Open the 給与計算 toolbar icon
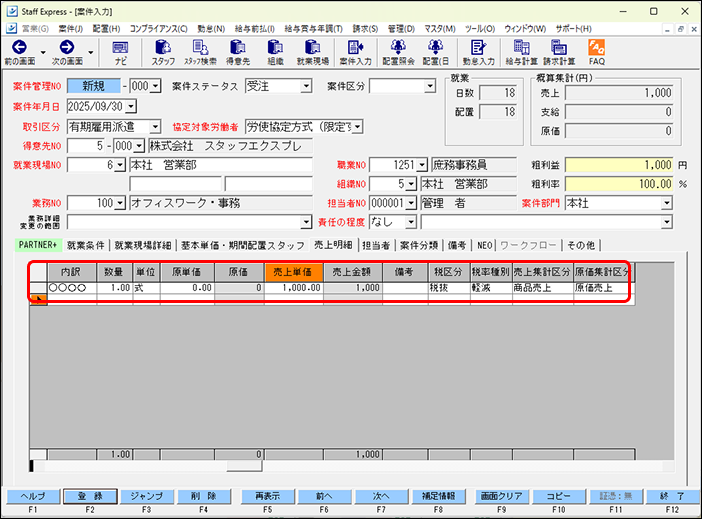The image size is (702, 519). [x=521, y=47]
